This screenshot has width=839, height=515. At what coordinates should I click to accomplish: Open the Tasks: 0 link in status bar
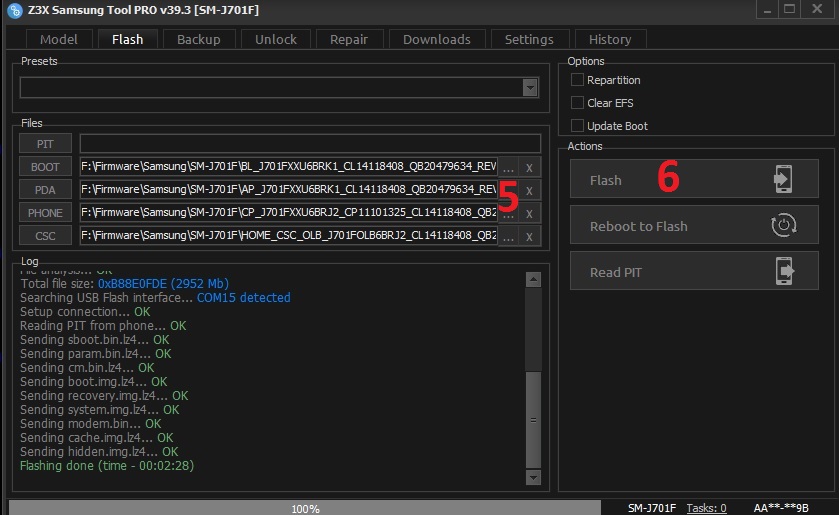point(706,508)
